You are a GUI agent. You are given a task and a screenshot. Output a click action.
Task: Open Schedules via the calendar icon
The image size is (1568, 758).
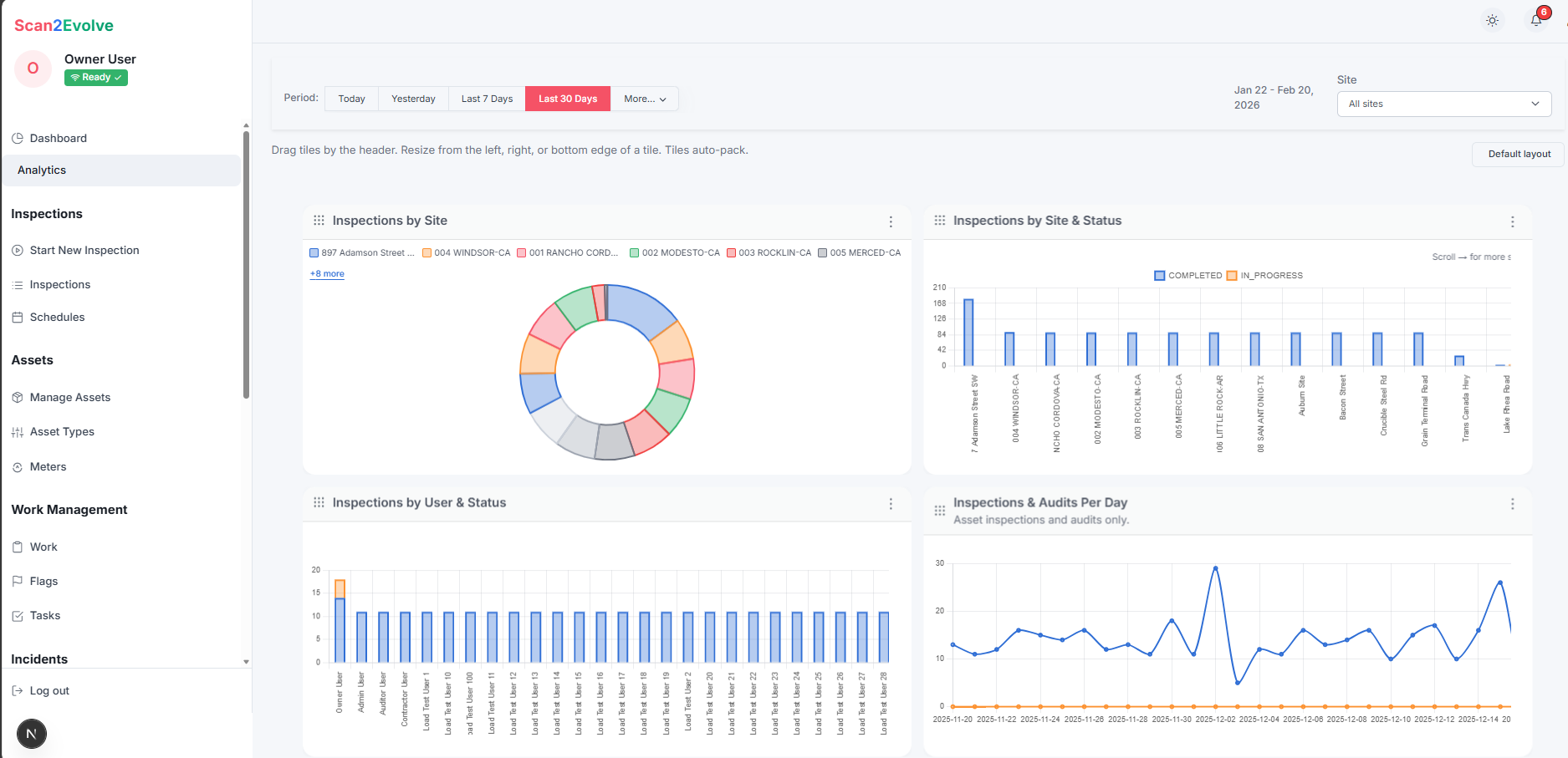coord(18,317)
